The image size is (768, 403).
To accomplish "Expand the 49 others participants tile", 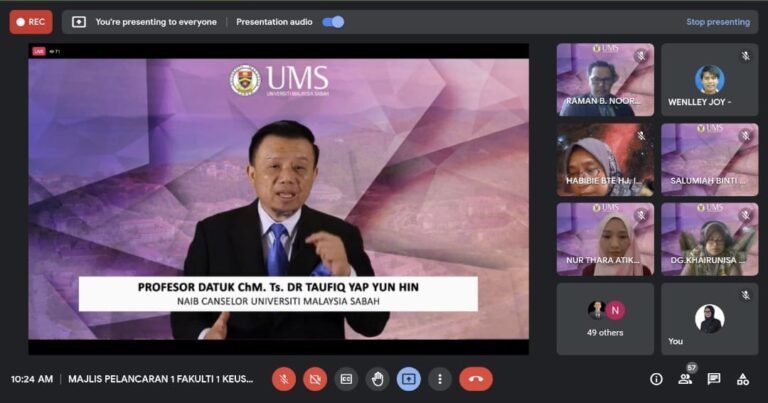I will click(605, 318).
